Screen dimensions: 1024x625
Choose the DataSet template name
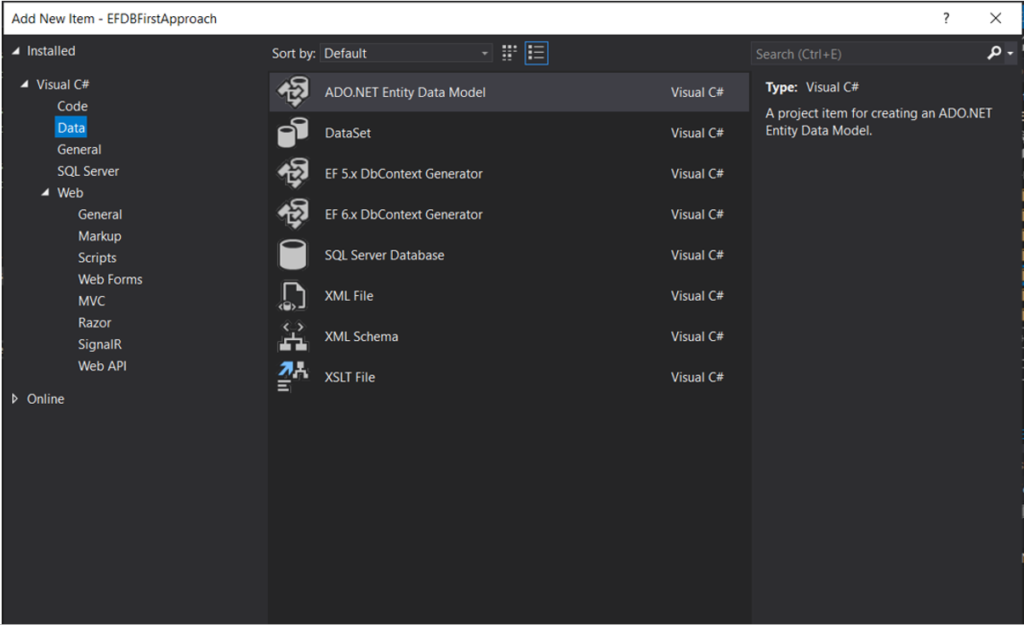(347, 133)
